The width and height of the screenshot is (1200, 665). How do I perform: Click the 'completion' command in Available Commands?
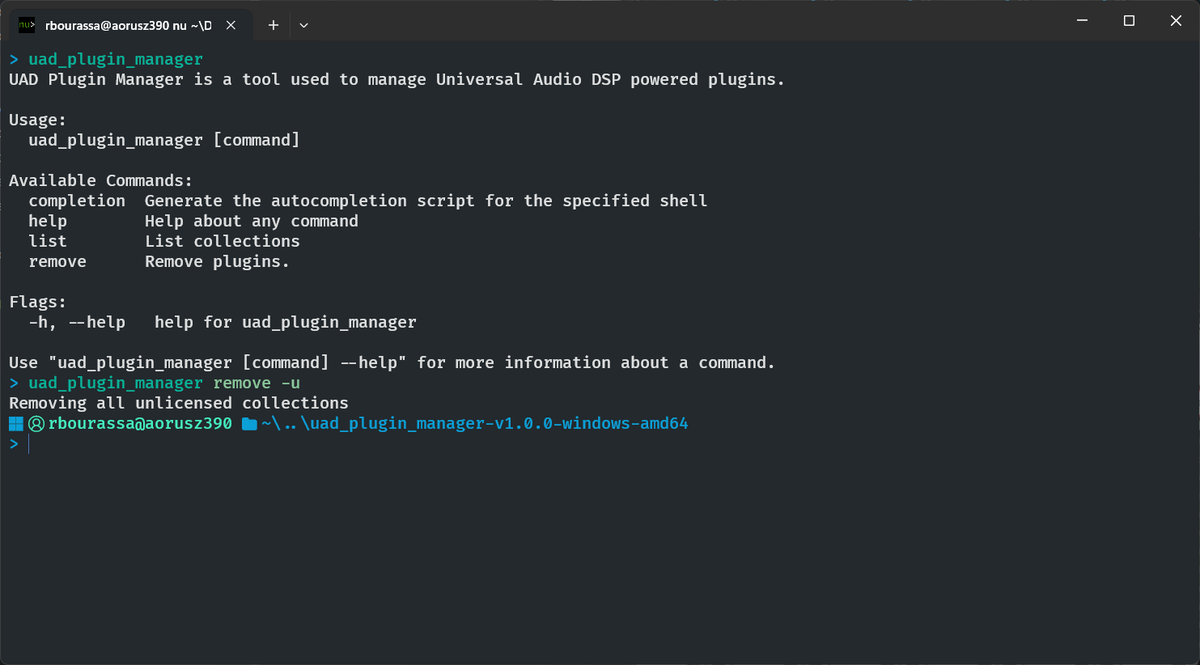77,201
